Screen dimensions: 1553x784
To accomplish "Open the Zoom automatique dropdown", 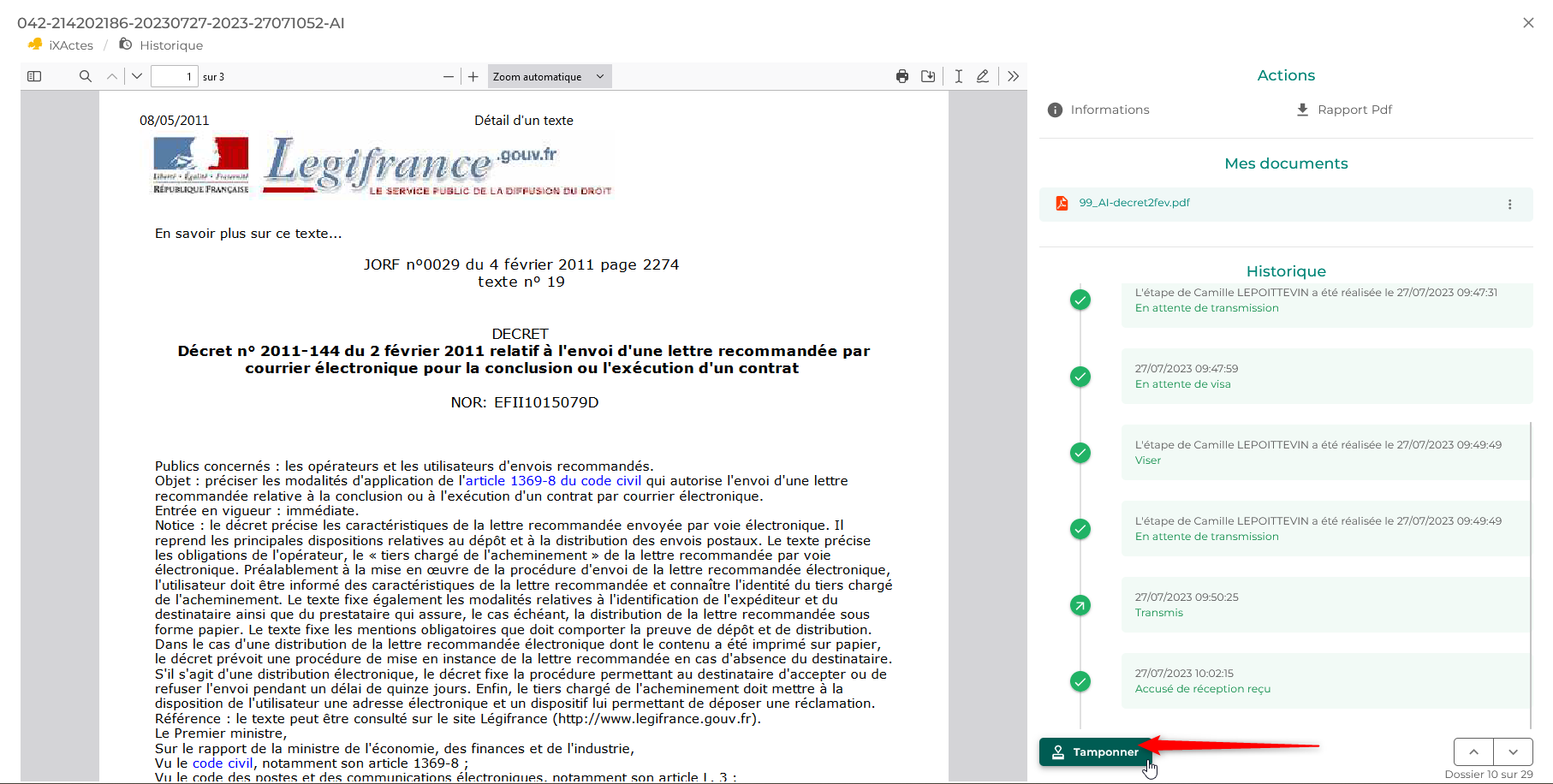I will point(549,76).
